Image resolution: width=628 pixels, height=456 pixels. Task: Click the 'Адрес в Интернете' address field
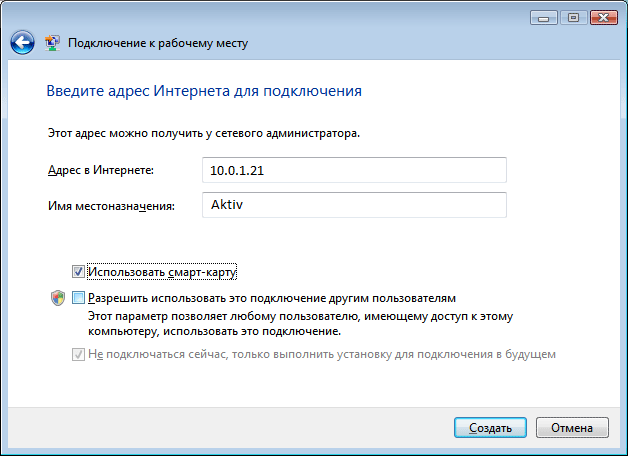click(x=354, y=170)
